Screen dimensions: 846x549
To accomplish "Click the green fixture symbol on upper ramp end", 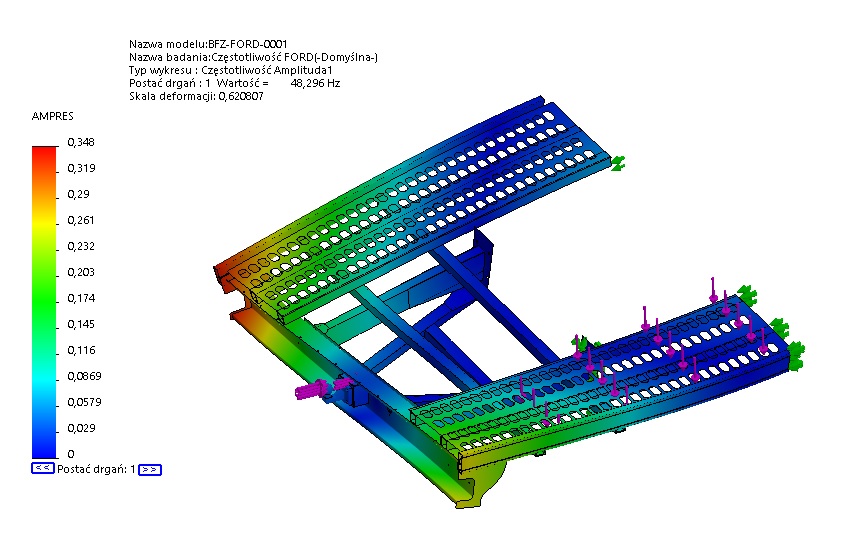I will pyautogui.click(x=618, y=161).
